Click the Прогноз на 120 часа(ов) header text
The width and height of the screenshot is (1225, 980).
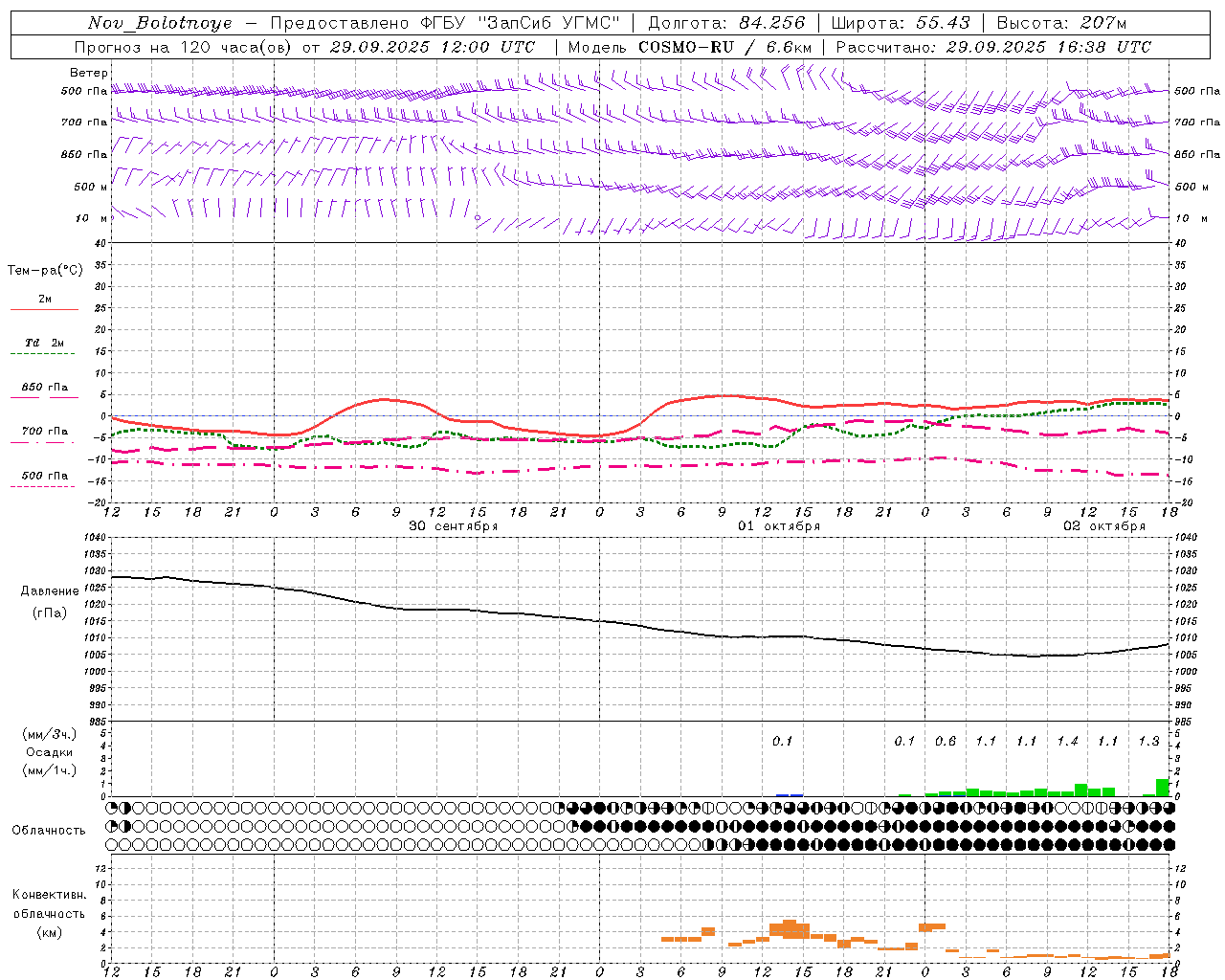(182, 47)
